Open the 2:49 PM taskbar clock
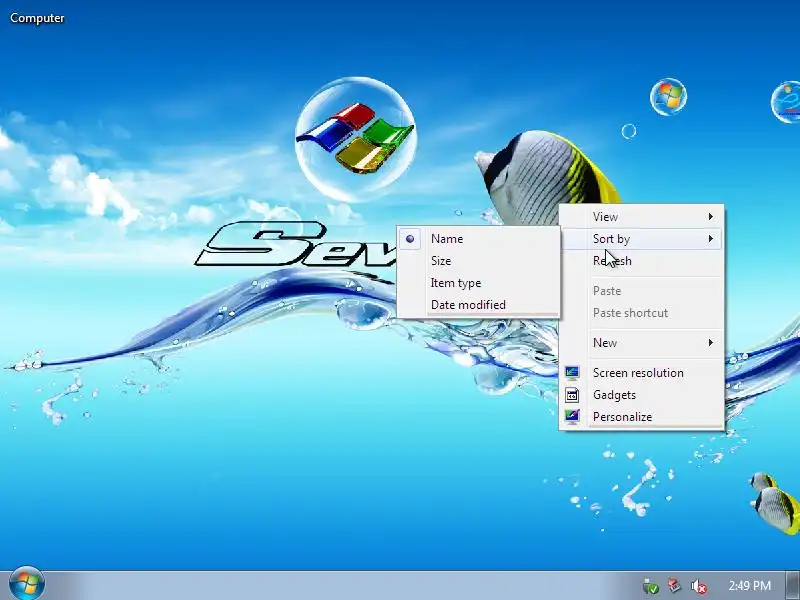800x600 pixels. tap(749, 585)
